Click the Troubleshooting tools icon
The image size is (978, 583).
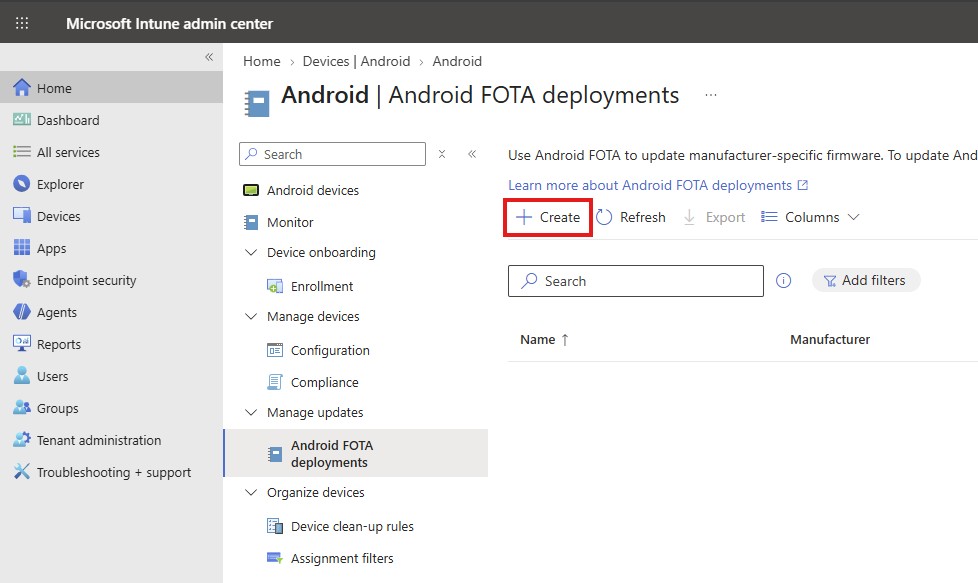point(22,471)
